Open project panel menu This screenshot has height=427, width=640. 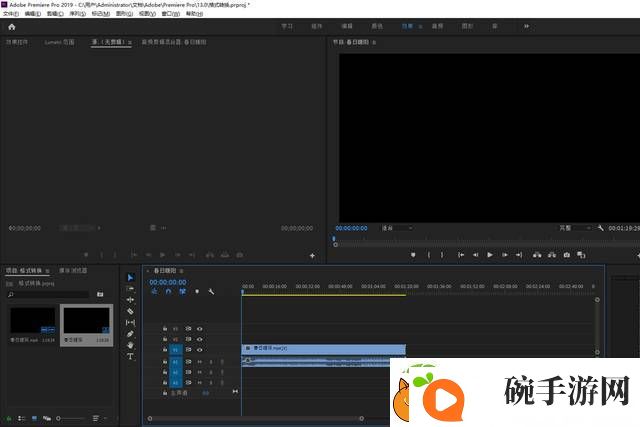[47, 271]
